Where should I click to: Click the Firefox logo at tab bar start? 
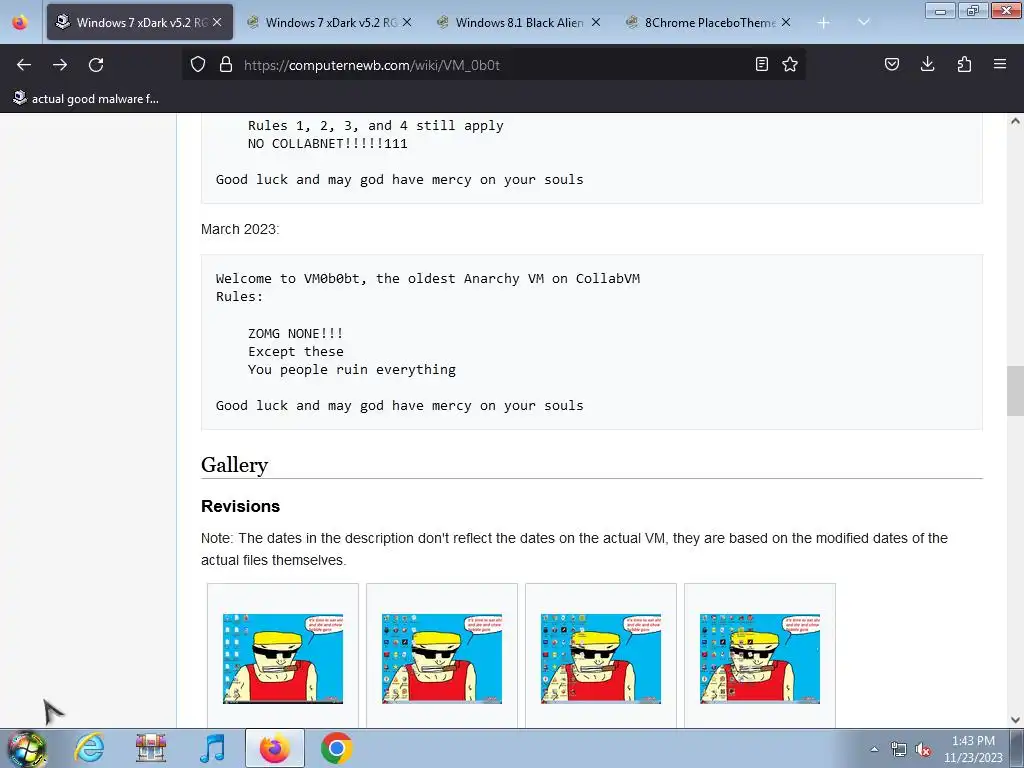20,22
